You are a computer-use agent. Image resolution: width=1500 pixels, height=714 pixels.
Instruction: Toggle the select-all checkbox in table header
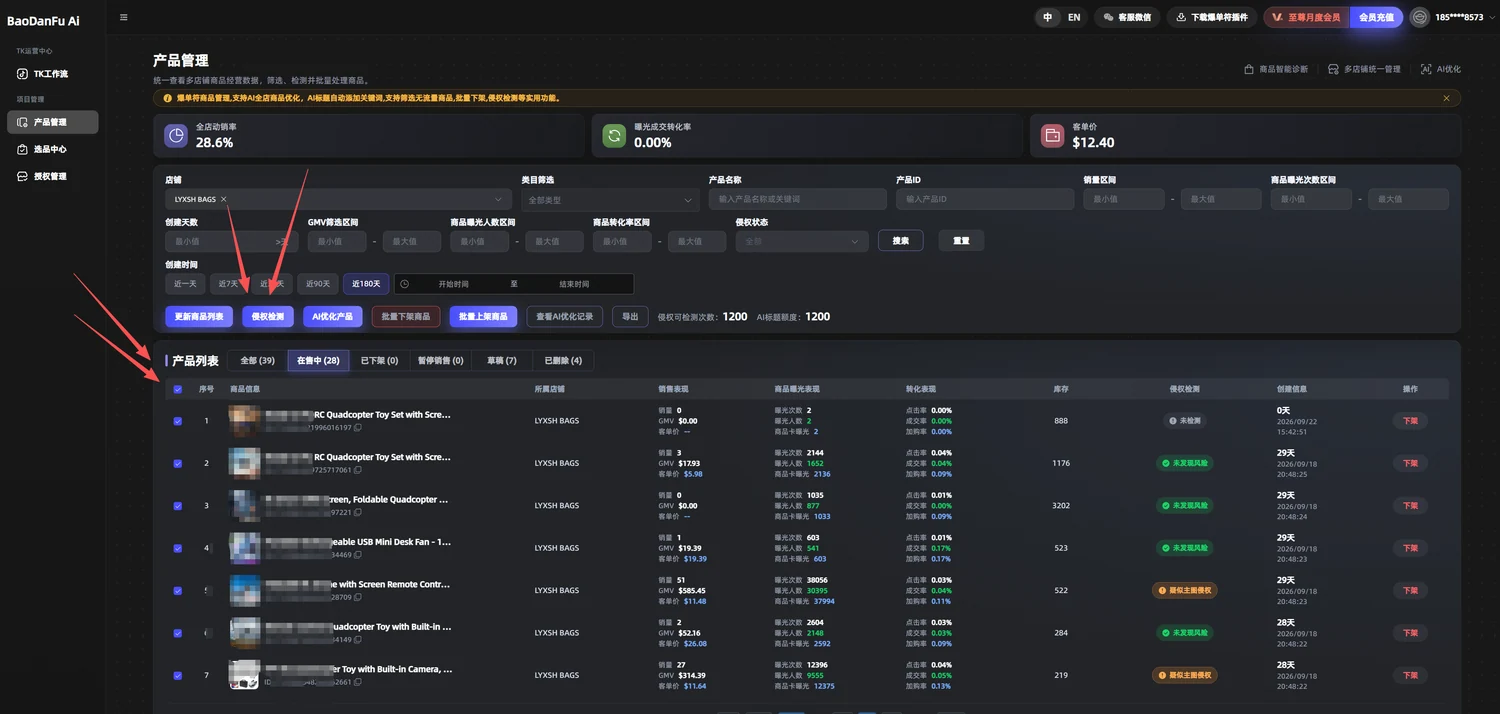(178, 389)
